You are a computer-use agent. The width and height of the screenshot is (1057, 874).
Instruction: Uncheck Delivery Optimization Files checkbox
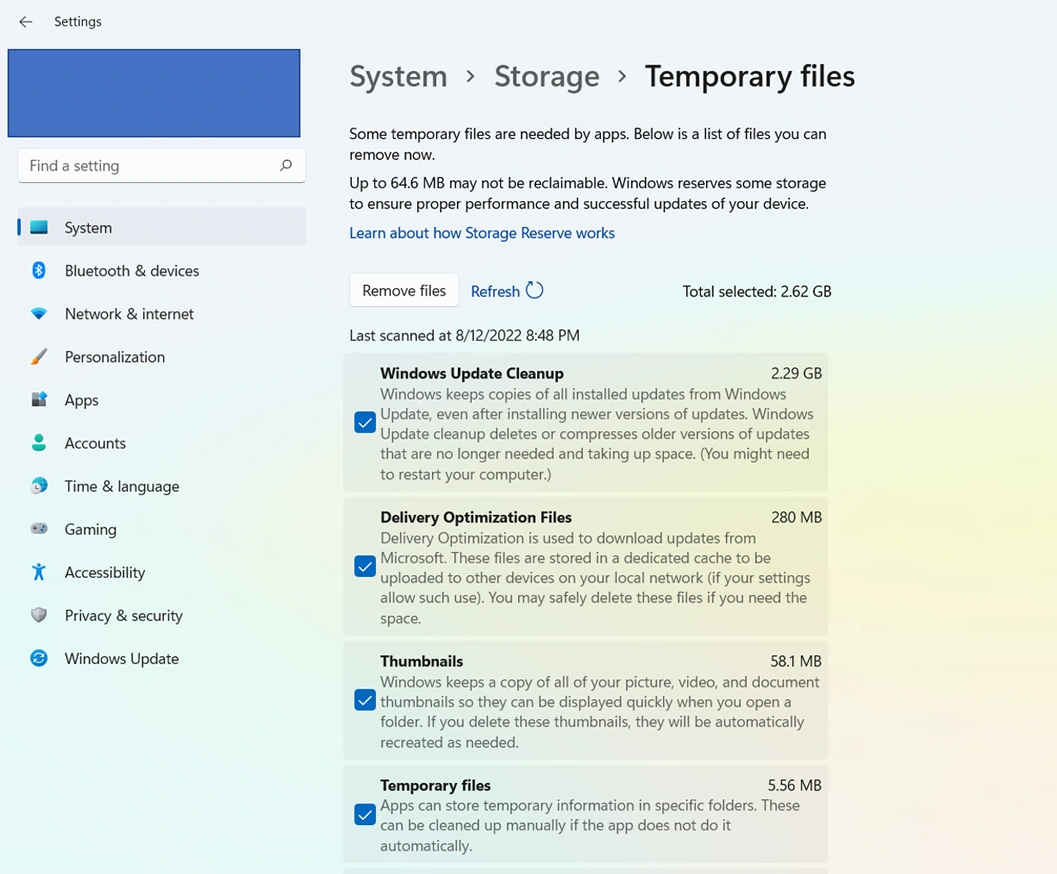365,566
